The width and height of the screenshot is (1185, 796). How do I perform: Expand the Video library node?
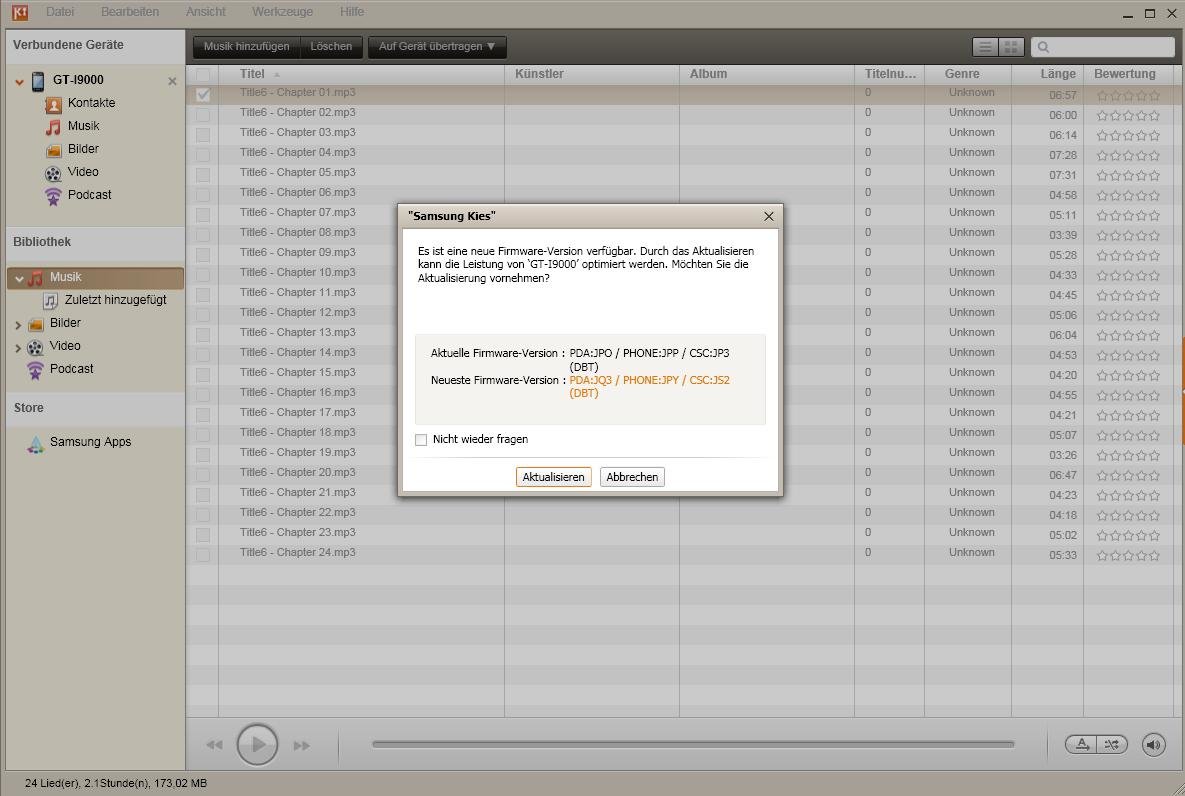click(x=18, y=348)
